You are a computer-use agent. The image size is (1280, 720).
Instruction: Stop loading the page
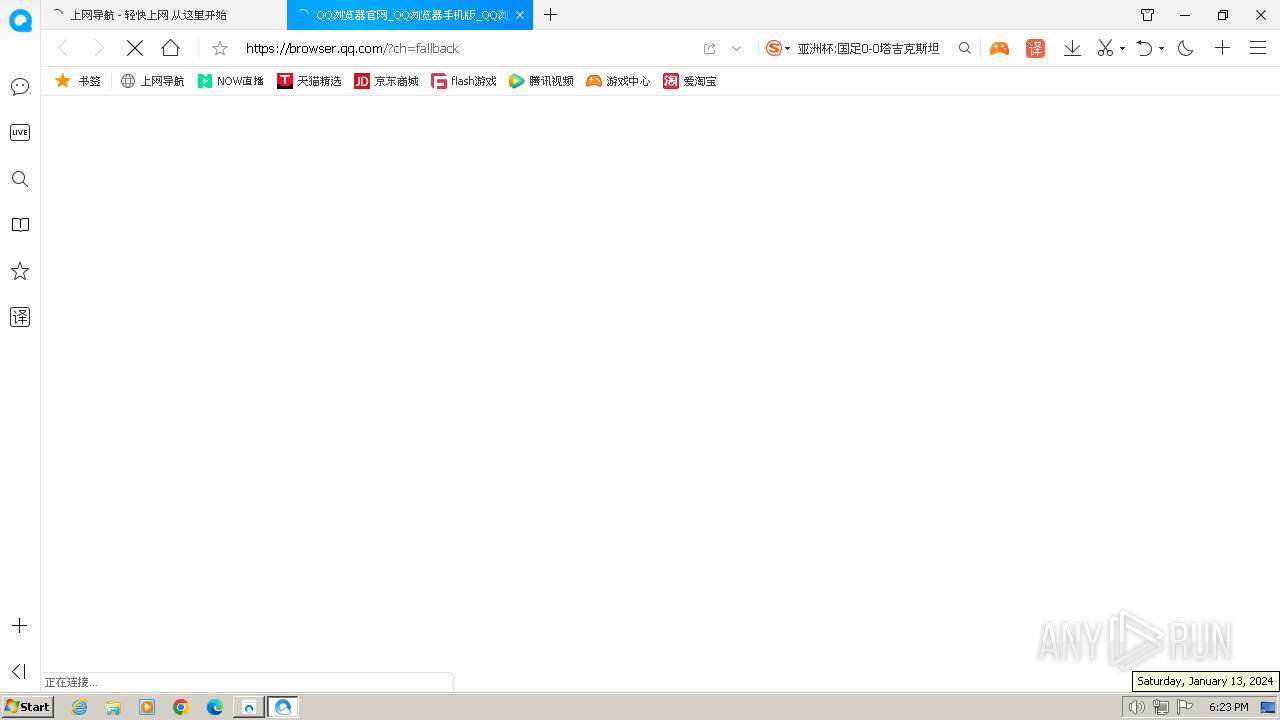tap(135, 48)
